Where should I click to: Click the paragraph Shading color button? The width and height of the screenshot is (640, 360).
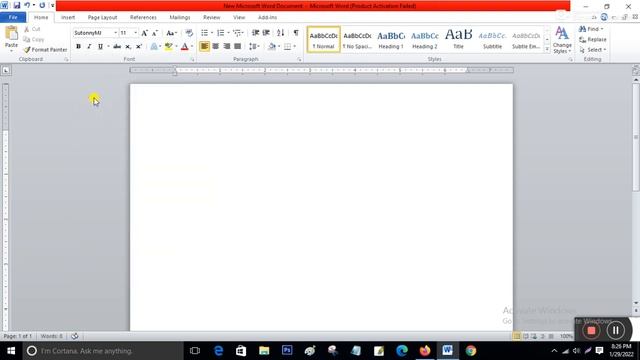click(272, 47)
